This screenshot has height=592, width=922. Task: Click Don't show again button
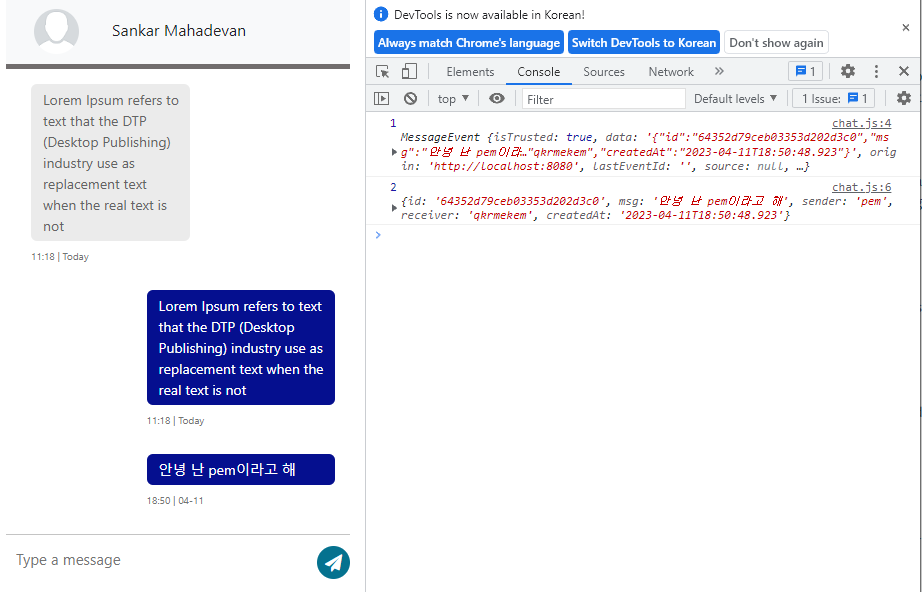[776, 43]
